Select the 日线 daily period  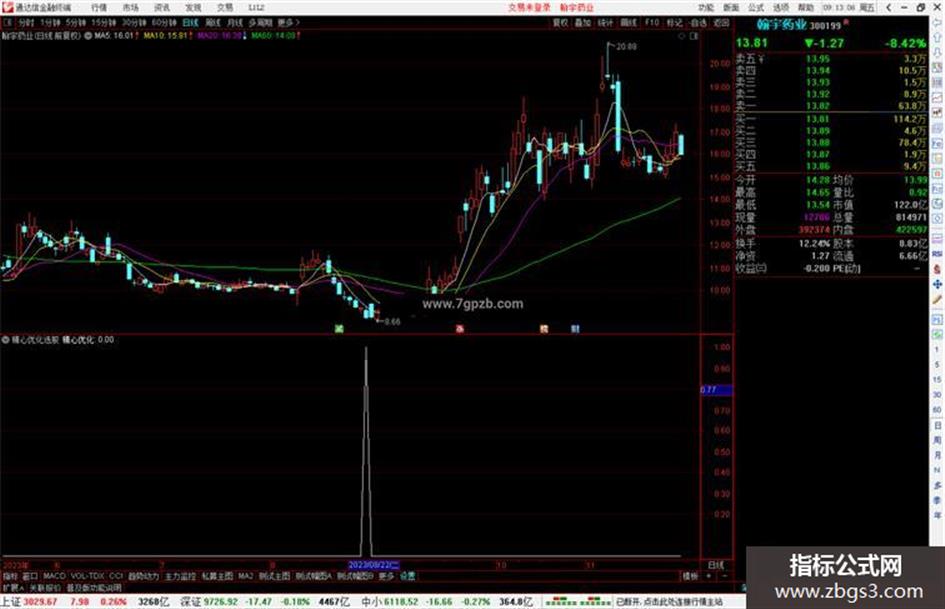190,22
